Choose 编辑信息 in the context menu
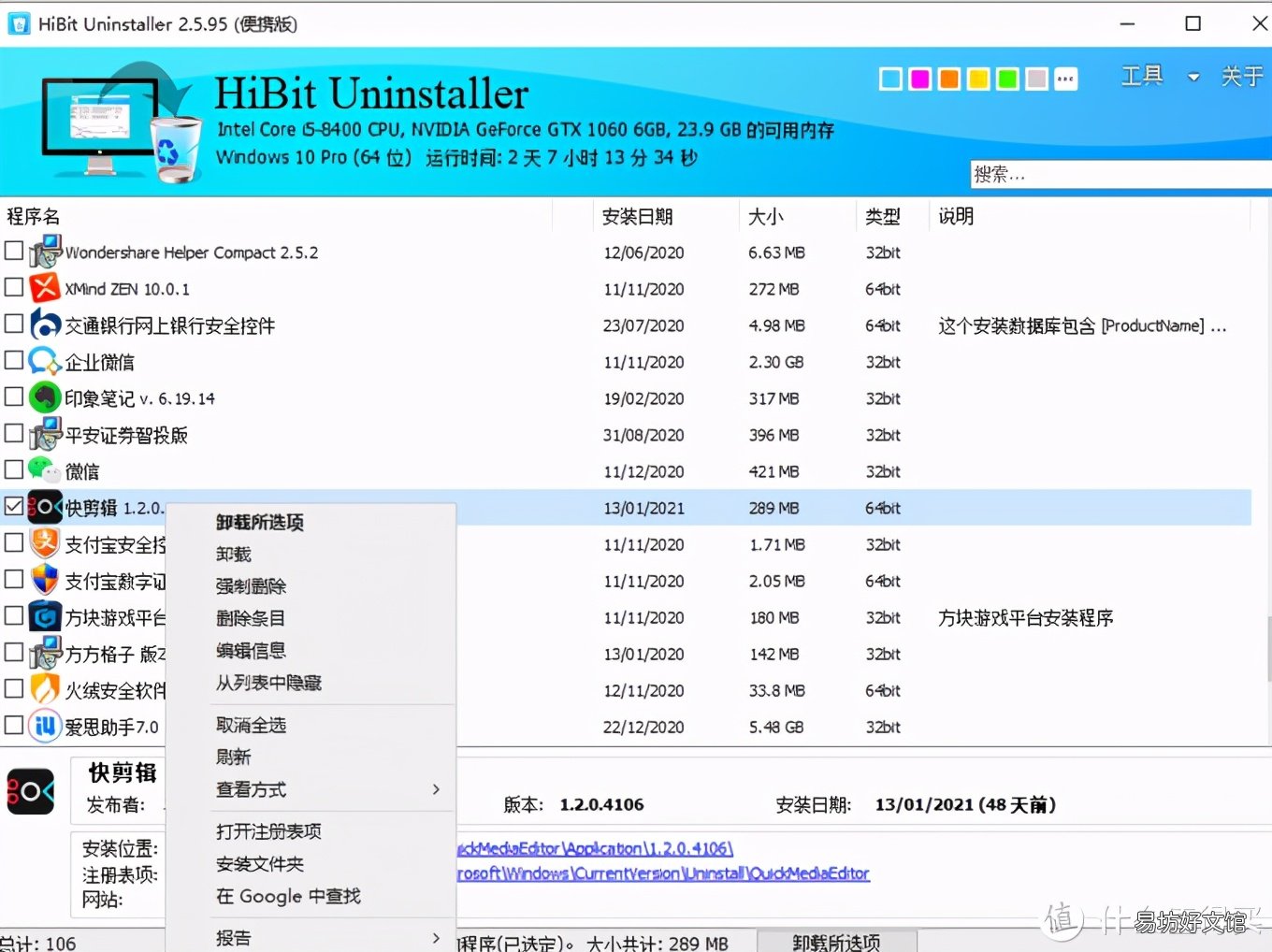 (x=251, y=650)
